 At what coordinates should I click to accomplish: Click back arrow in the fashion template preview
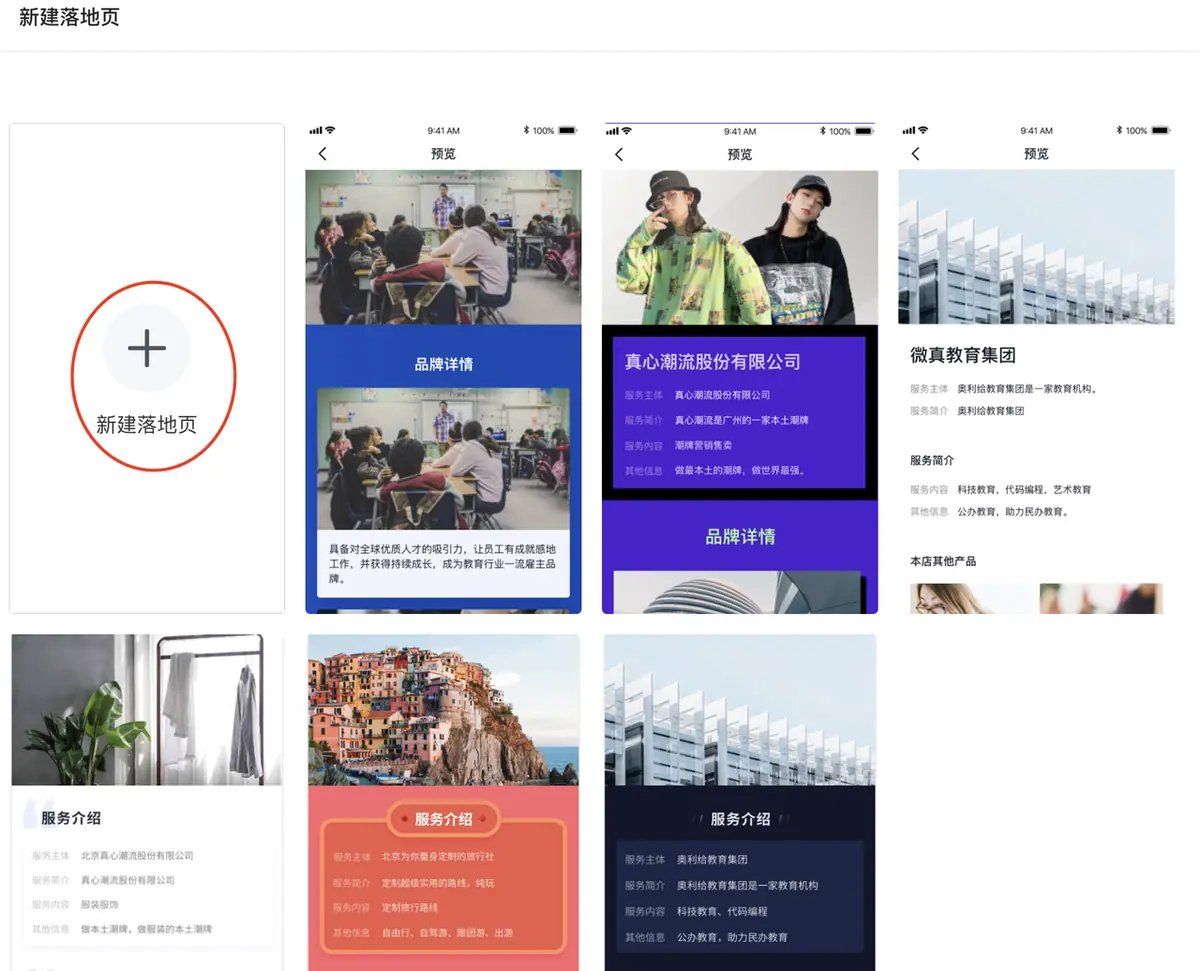[619, 154]
